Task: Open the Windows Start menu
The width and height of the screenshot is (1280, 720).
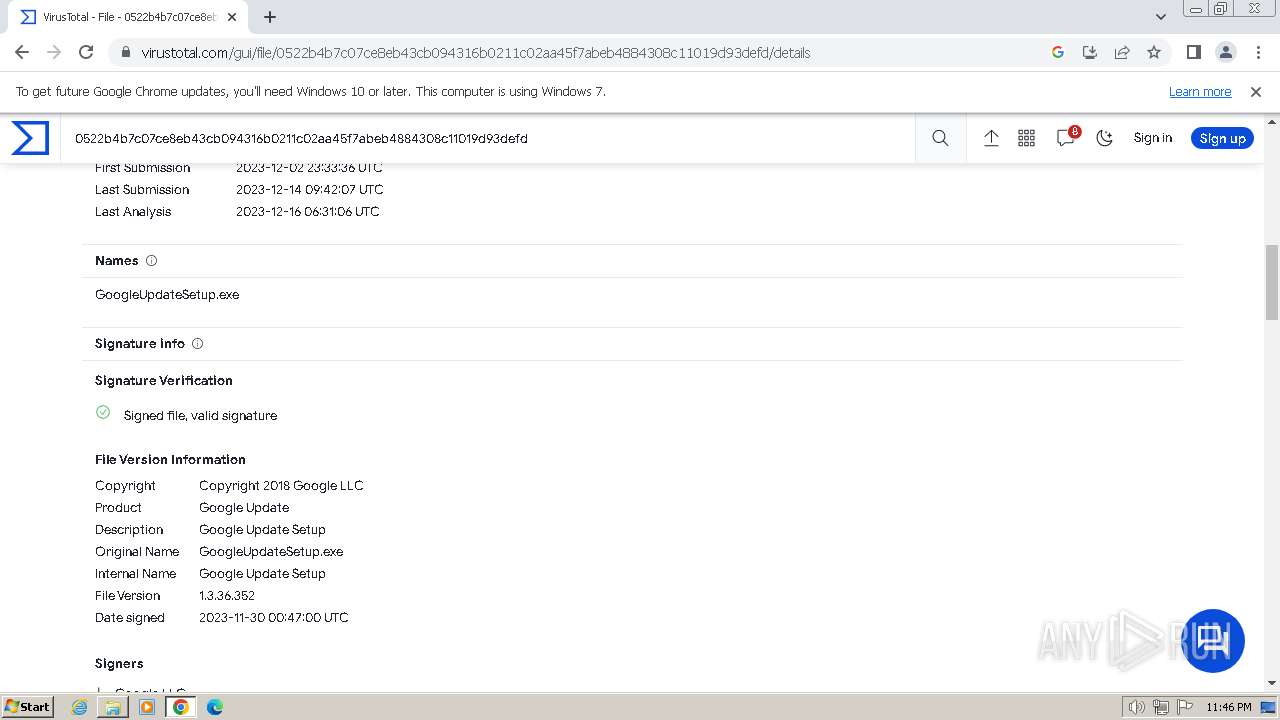Action: [27, 706]
